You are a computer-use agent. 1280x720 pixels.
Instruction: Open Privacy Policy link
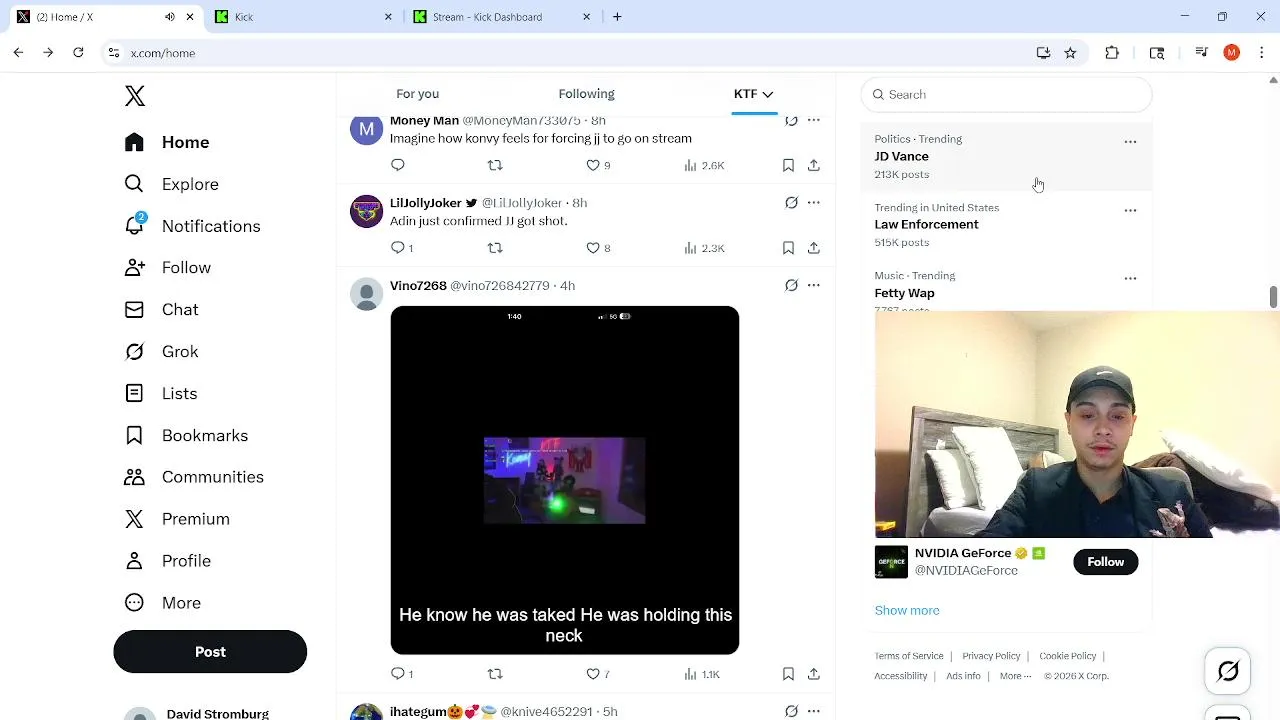coord(991,656)
